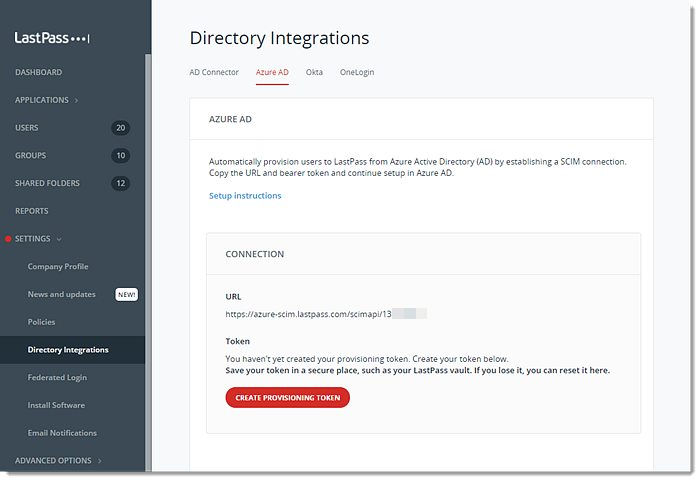The width and height of the screenshot is (700, 482).
Task: Switch to the OneLogin tab
Action: coord(357,72)
